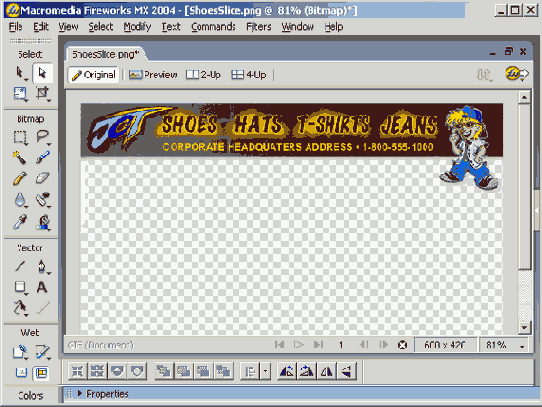Click the vertical scrollbar down arrow
The height and width of the screenshot is (407, 542).
click(524, 327)
